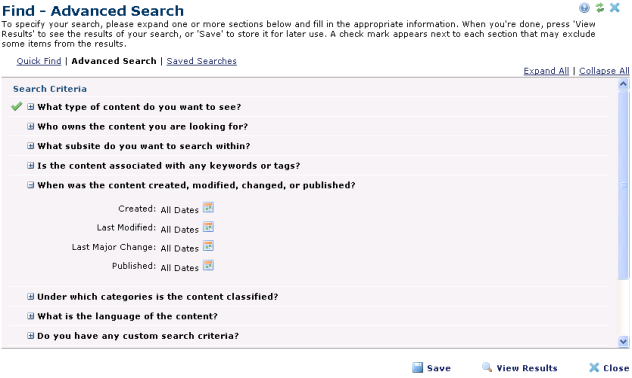Collapse the 'When was the content created' section
This screenshot has height=378, width=632.
(31, 185)
